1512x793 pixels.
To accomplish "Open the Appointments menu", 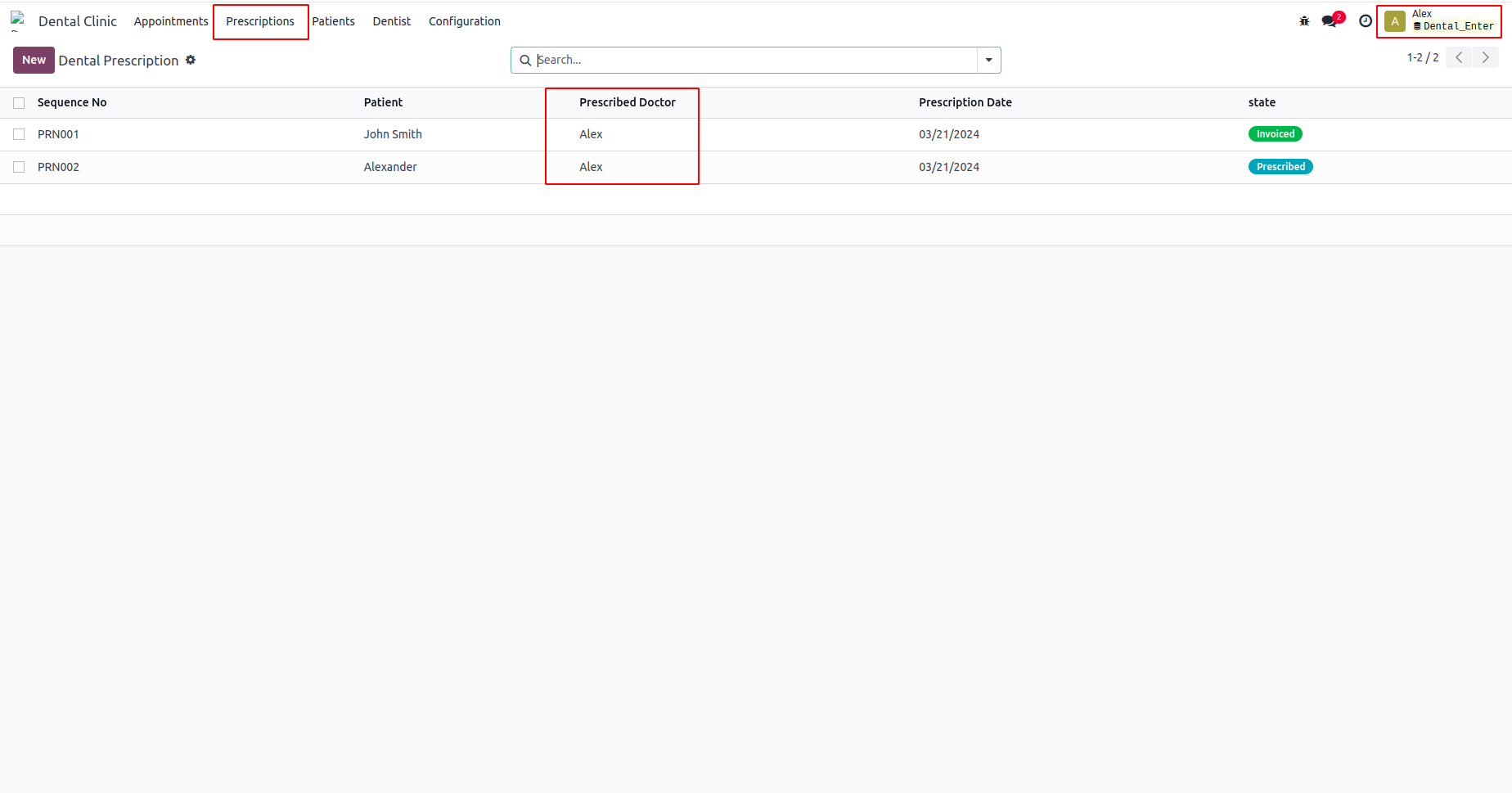I will click(x=171, y=21).
